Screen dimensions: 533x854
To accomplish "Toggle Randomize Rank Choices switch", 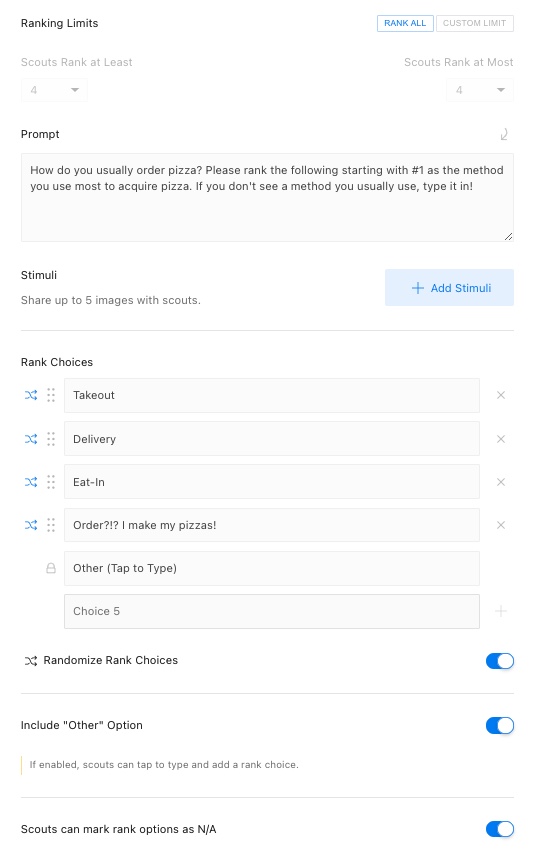I will pyautogui.click(x=500, y=661).
